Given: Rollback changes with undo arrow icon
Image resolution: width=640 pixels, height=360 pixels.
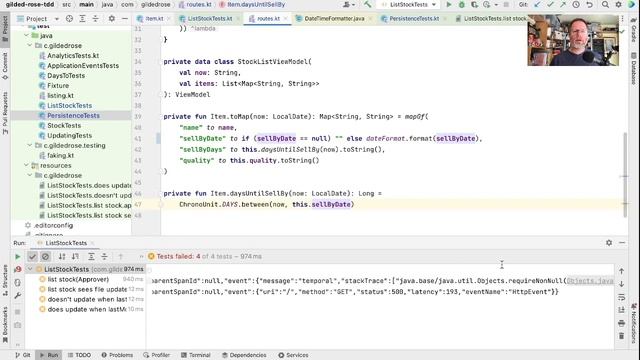Looking at the screenshot, I should pos(589,4).
